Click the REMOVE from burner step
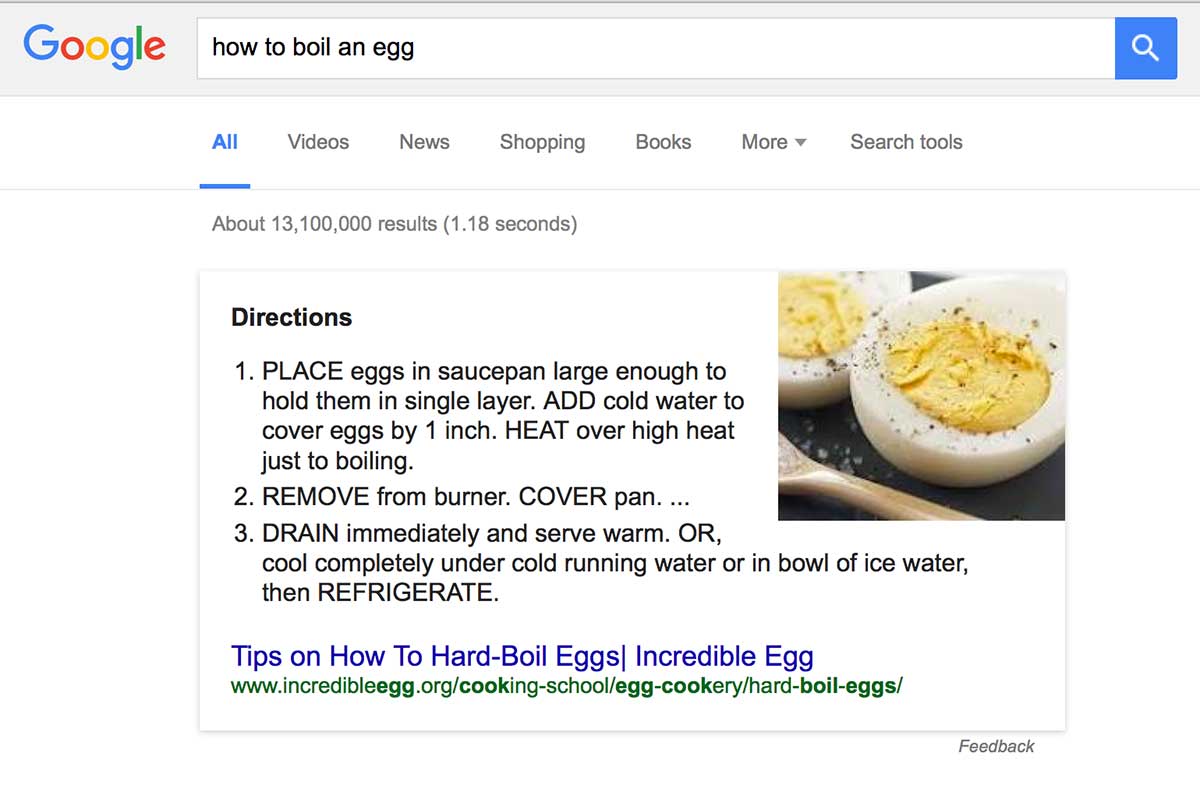This screenshot has height=785, width=1200. 476,497
